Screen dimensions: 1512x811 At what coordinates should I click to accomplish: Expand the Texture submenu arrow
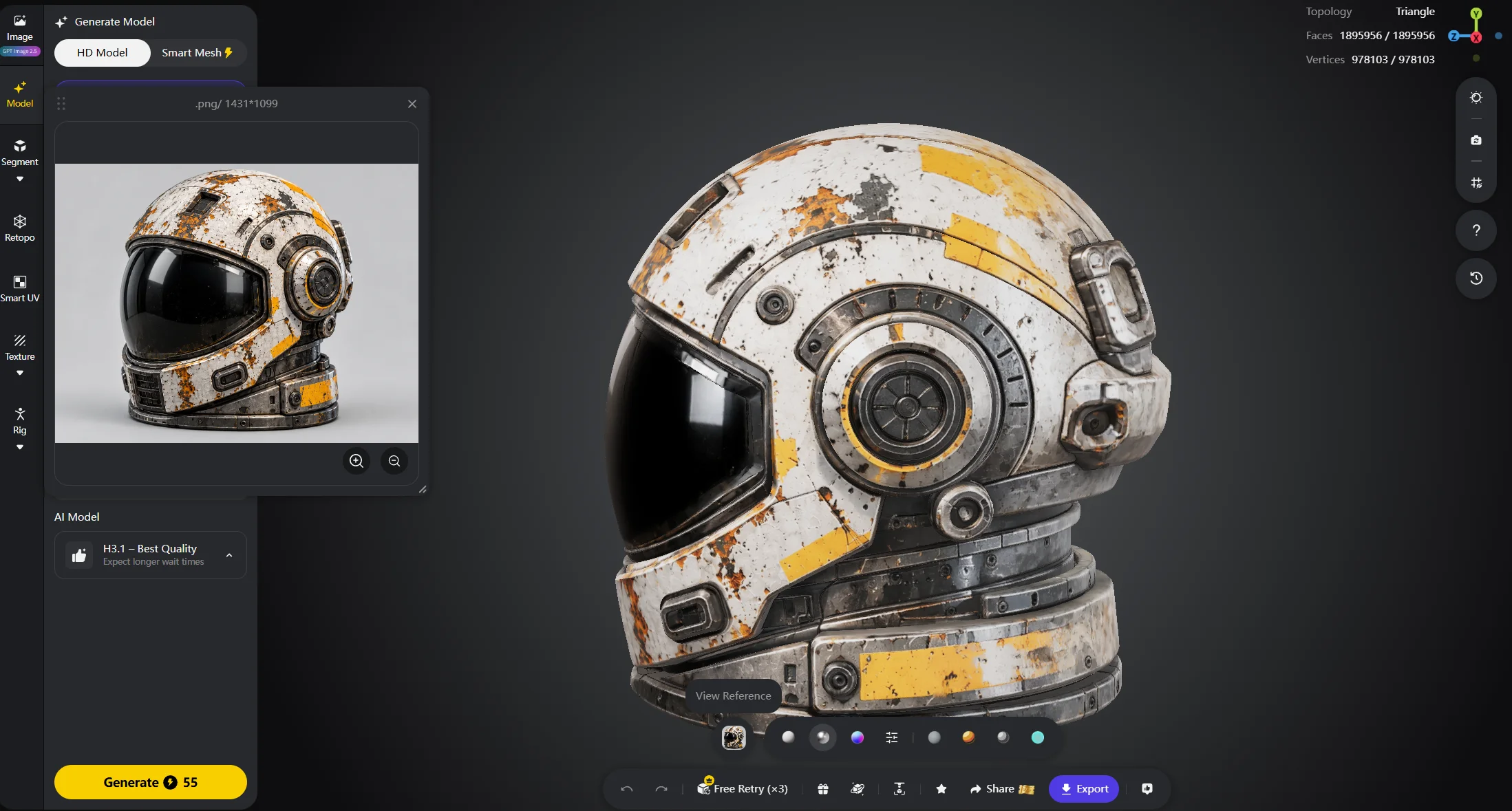pos(20,373)
